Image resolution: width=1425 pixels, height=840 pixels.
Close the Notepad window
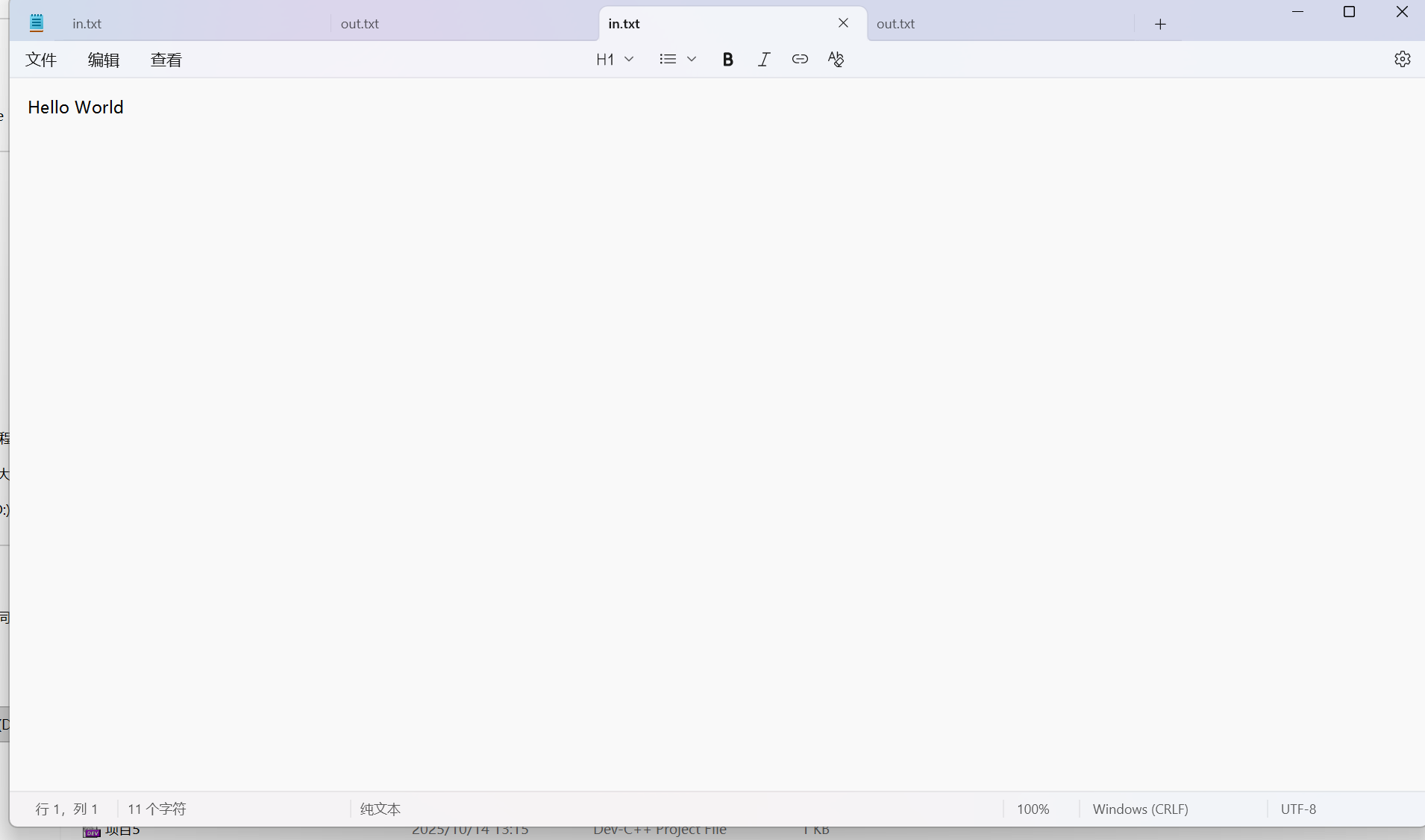[x=1402, y=12]
